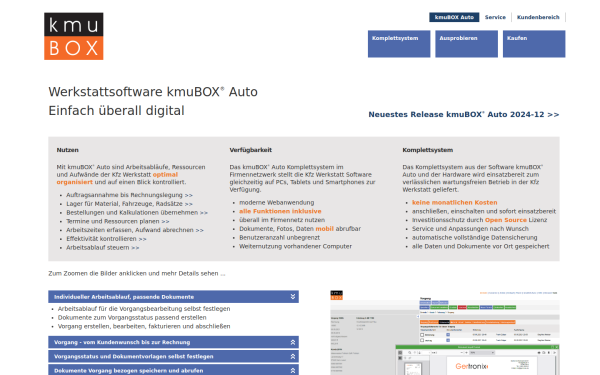600x375 pixels.
Task: Open 'Arbeitsablauf steuern >>' link
Action: [103, 248]
